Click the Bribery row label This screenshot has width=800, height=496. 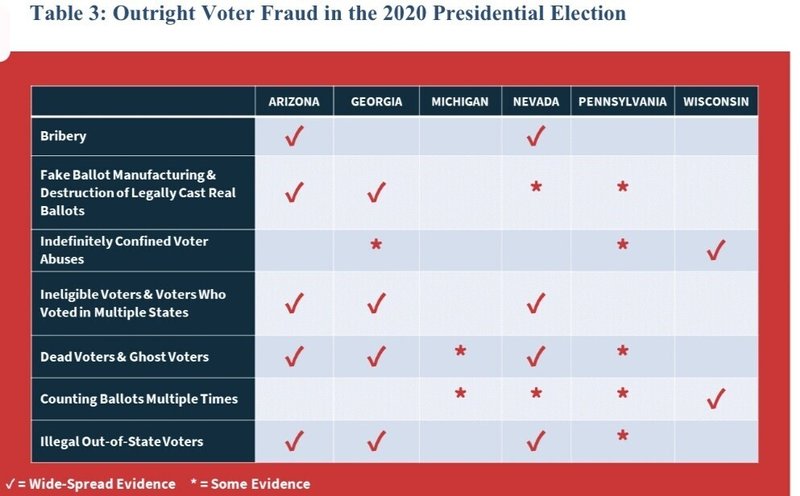click(63, 136)
